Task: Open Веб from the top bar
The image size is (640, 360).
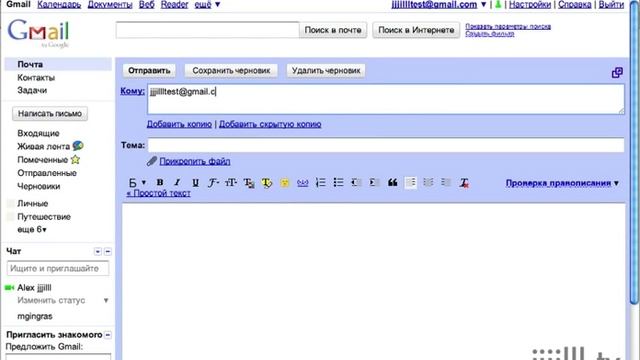Action: [147, 4]
